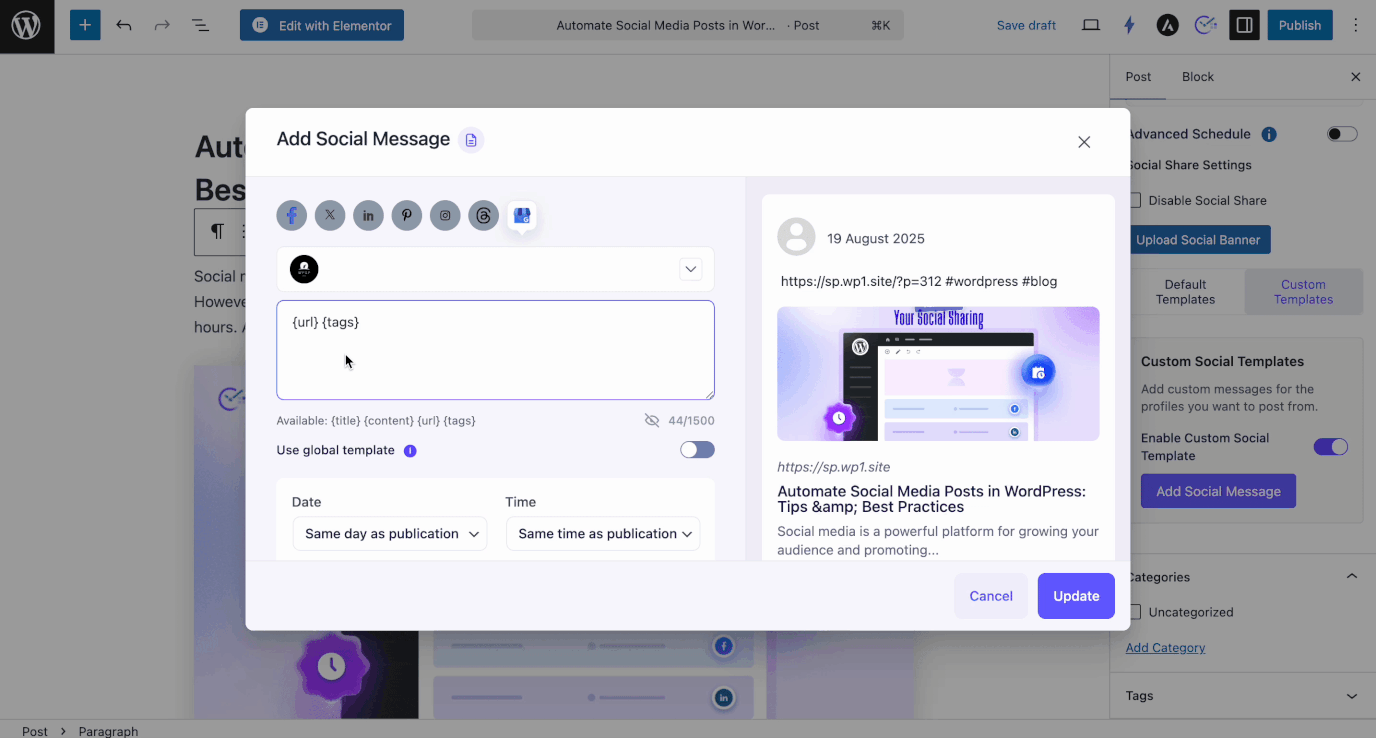Select the Google Business Profile icon
Viewport: 1376px width, 738px height.
pyautogui.click(x=522, y=215)
